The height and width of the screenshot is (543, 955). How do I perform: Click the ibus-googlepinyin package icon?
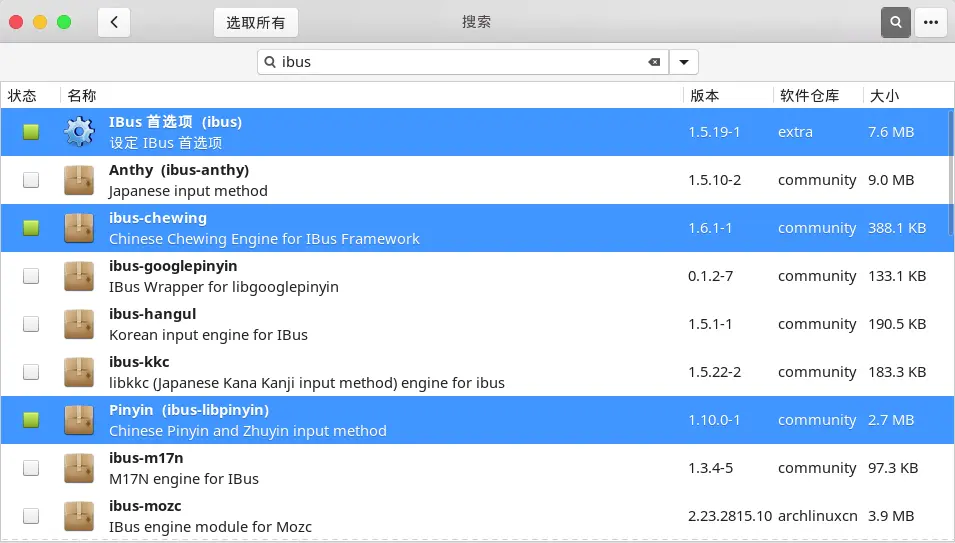click(x=79, y=276)
